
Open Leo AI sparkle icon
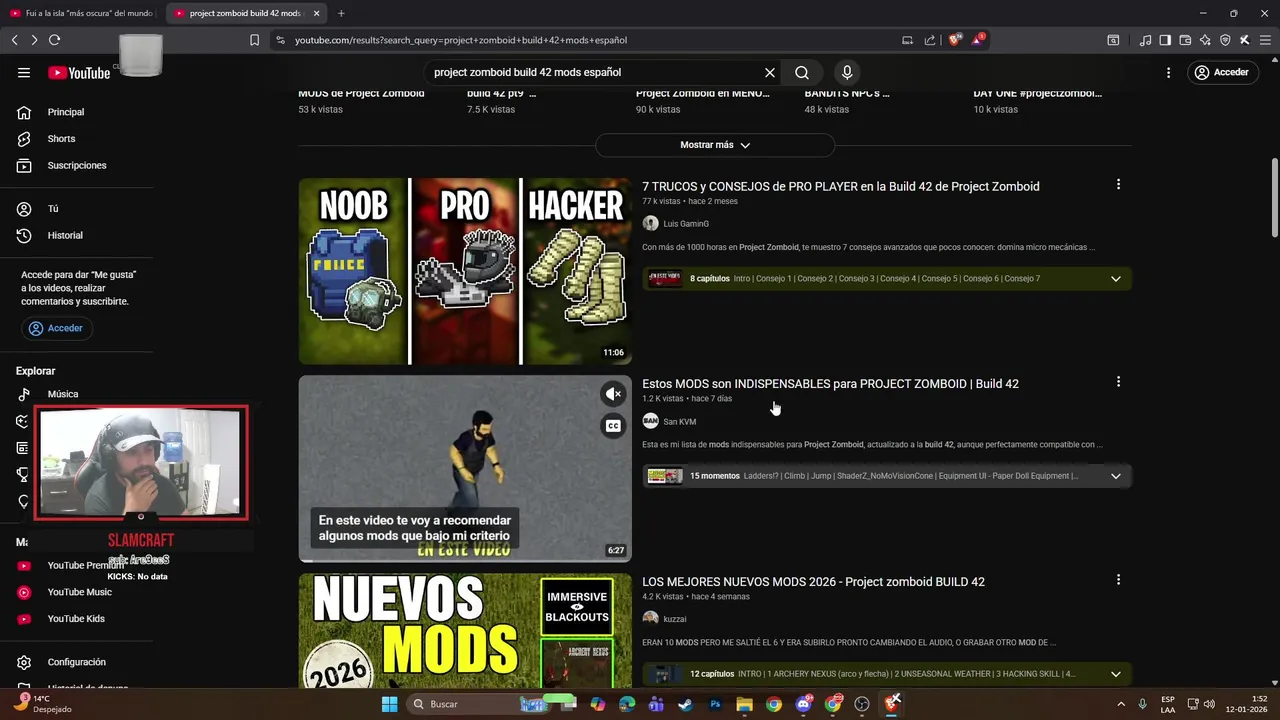pos(1205,40)
